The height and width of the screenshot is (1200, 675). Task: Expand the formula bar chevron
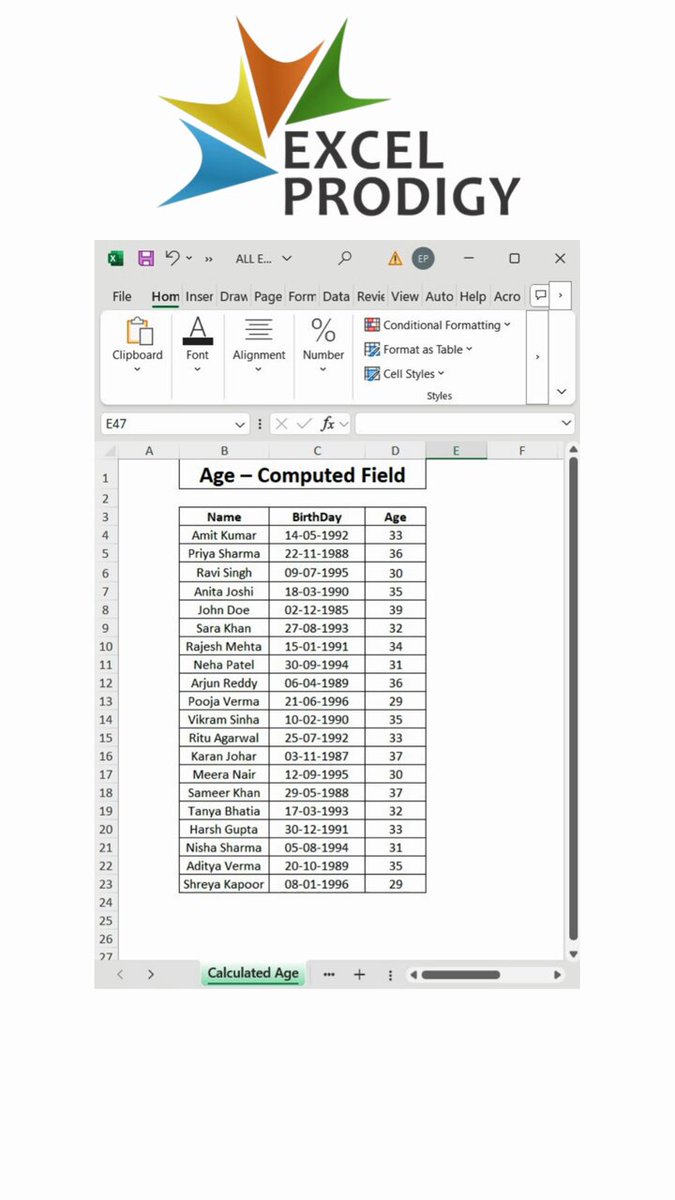(567, 424)
